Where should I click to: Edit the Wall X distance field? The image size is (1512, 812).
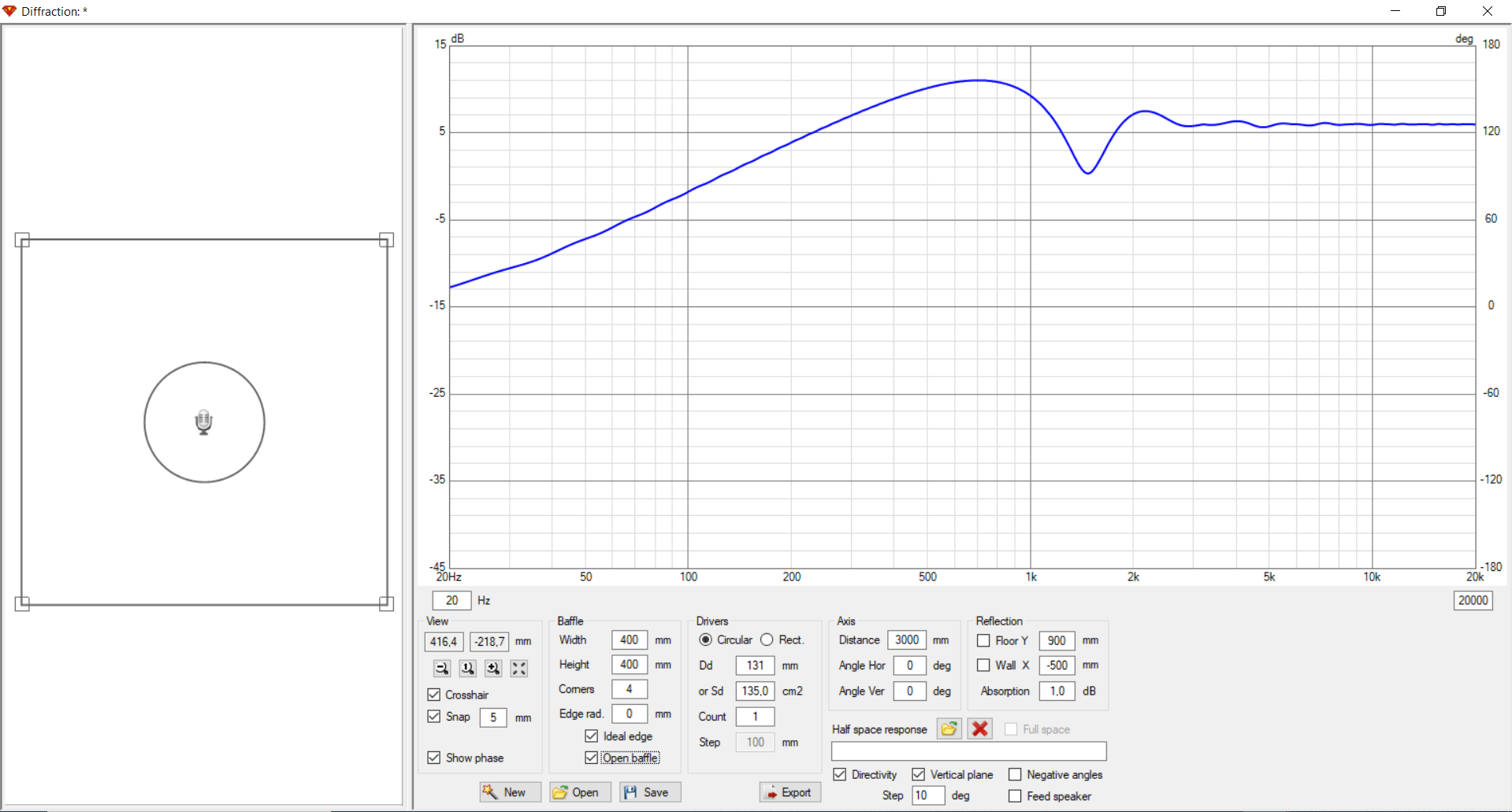(1057, 666)
